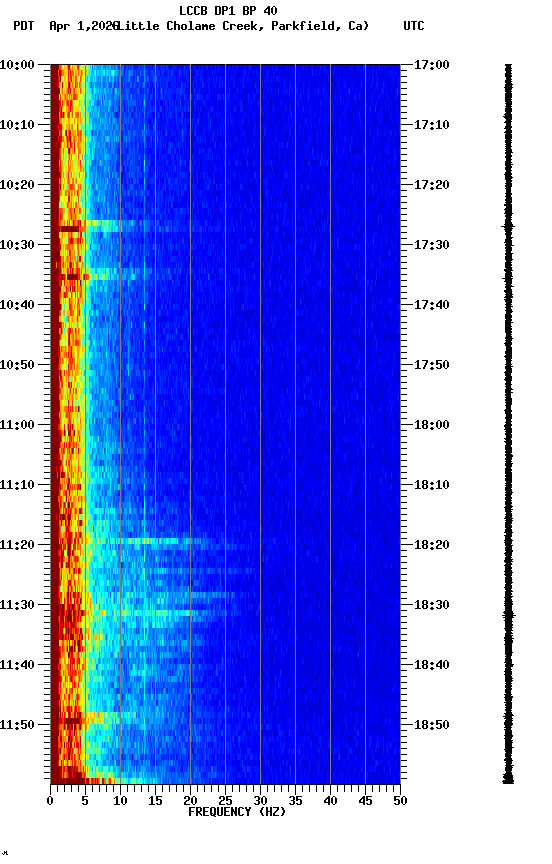Image resolution: width=552 pixels, height=864 pixels.
Task: Click the '11:10' PDT time label
Action: pos(17,485)
